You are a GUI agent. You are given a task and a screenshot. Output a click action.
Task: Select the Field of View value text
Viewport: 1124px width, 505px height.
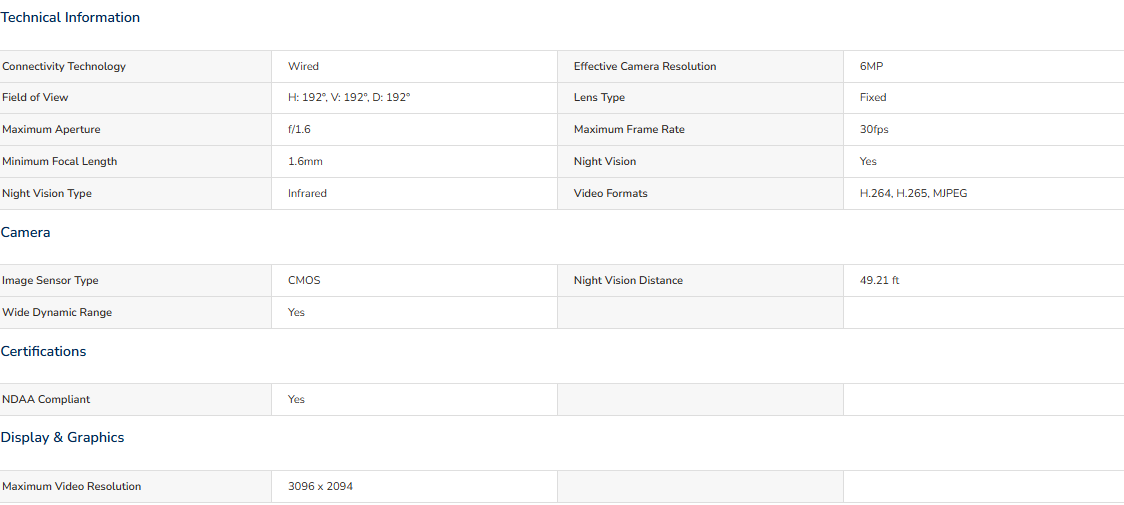(x=349, y=98)
